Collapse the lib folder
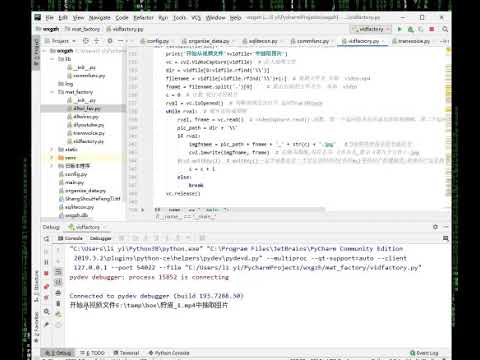This screenshot has width=480, height=360. [x=52, y=59]
